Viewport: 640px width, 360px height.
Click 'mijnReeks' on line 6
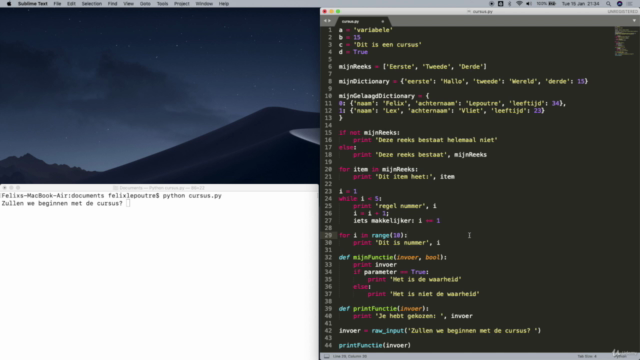tap(355, 67)
